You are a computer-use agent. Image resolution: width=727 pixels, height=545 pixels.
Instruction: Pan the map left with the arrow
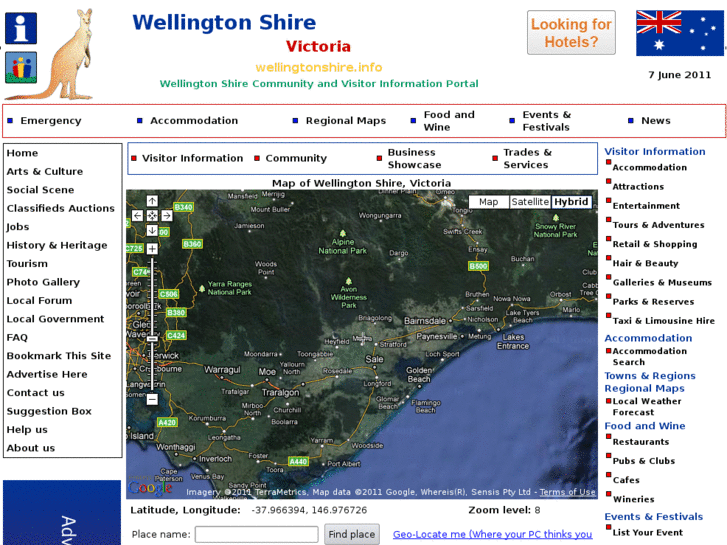point(137,216)
